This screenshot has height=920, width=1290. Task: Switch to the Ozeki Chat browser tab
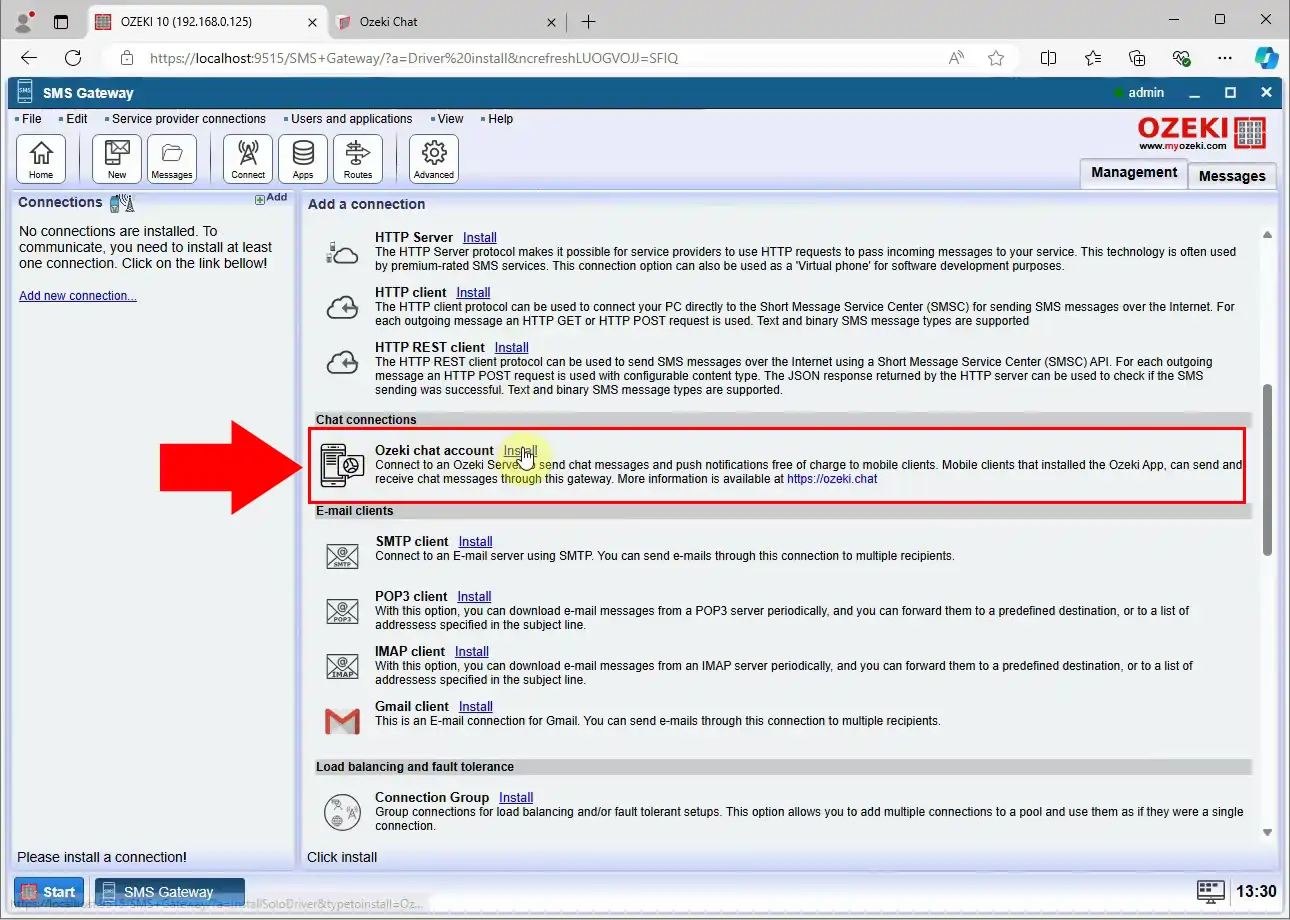tap(445, 21)
